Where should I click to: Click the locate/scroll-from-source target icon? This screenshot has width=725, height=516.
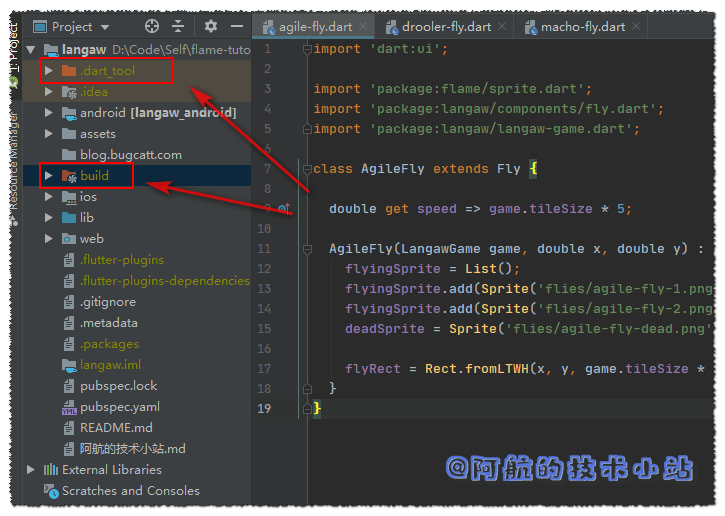[x=152, y=27]
